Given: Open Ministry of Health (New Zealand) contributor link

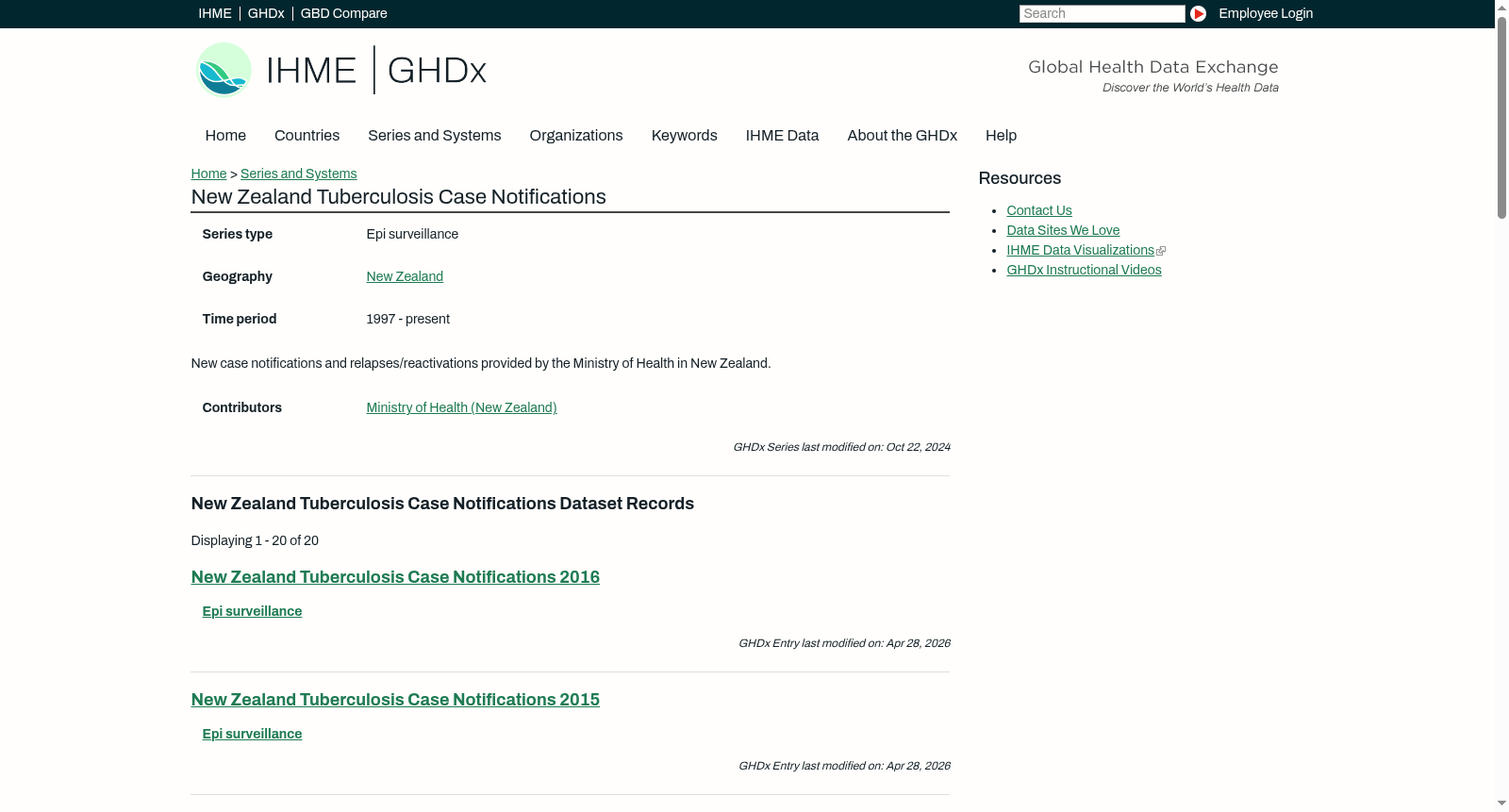Looking at the screenshot, I should tap(461, 407).
